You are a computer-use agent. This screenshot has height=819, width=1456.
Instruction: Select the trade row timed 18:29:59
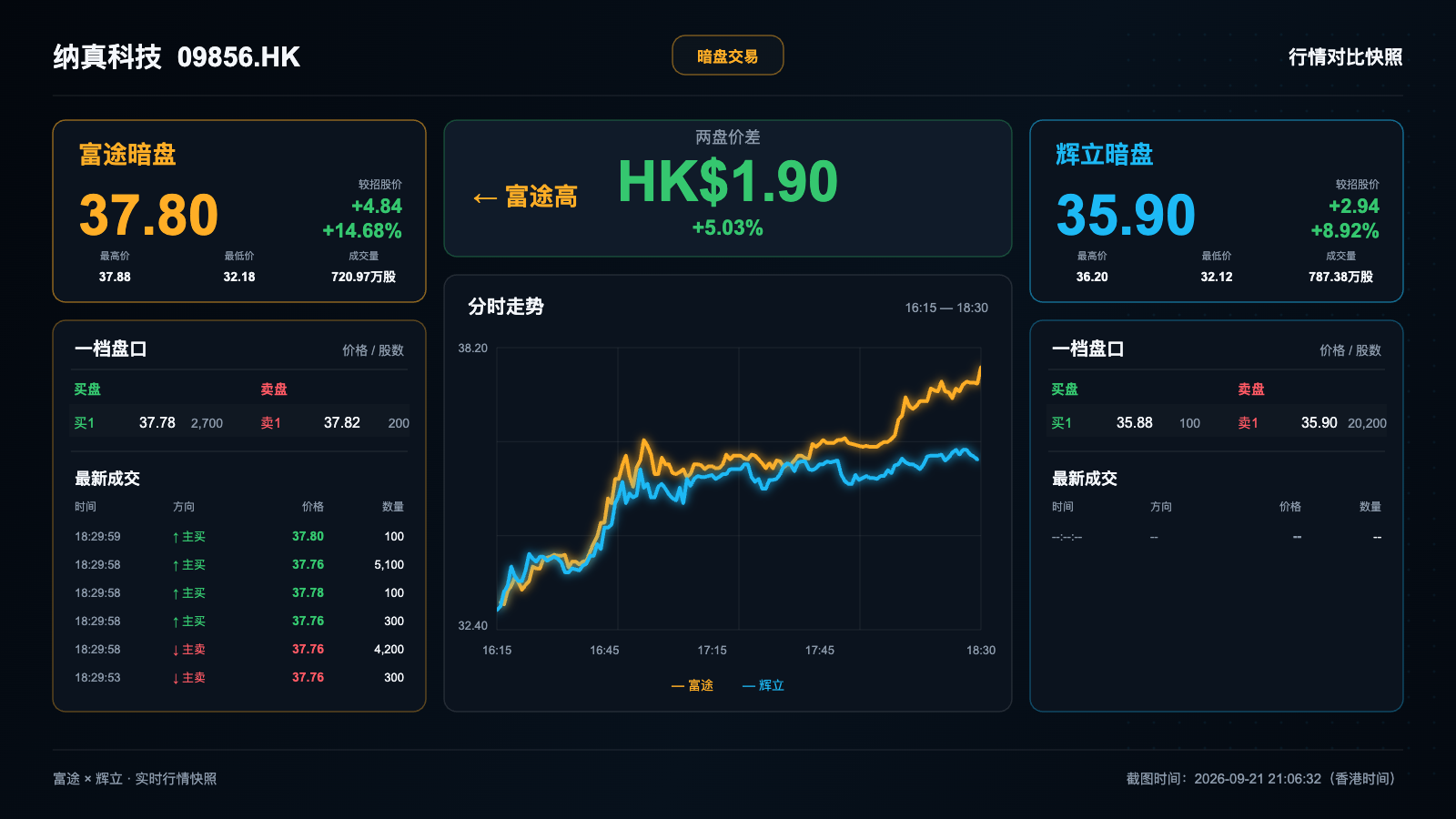pyautogui.click(x=239, y=537)
